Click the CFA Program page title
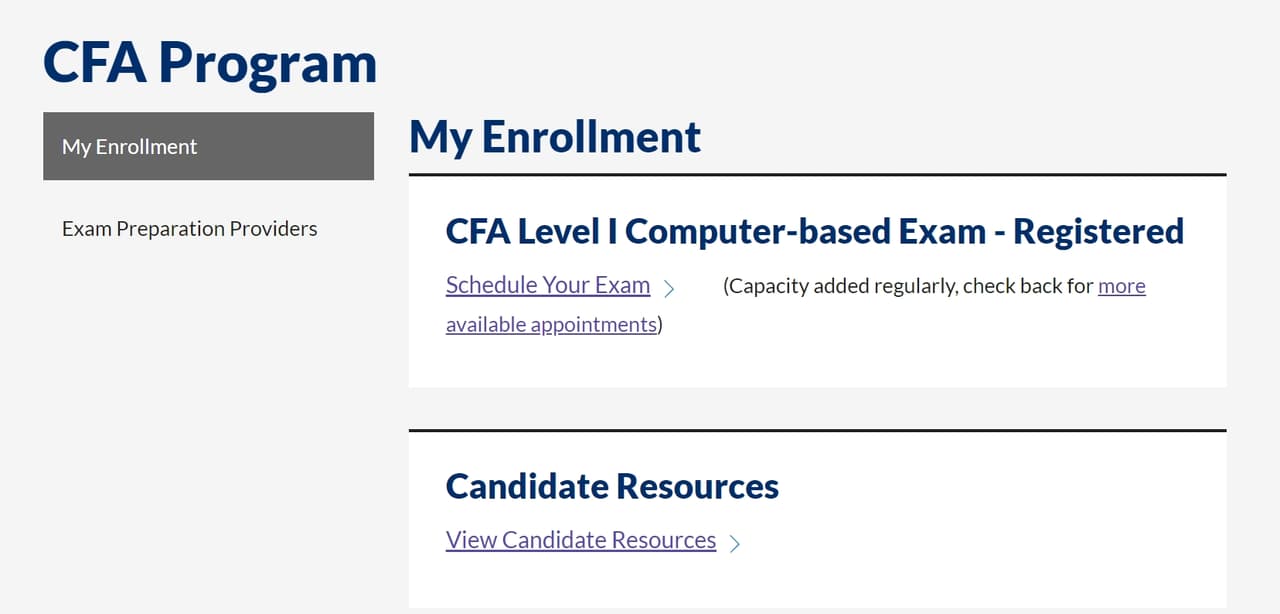 210,62
